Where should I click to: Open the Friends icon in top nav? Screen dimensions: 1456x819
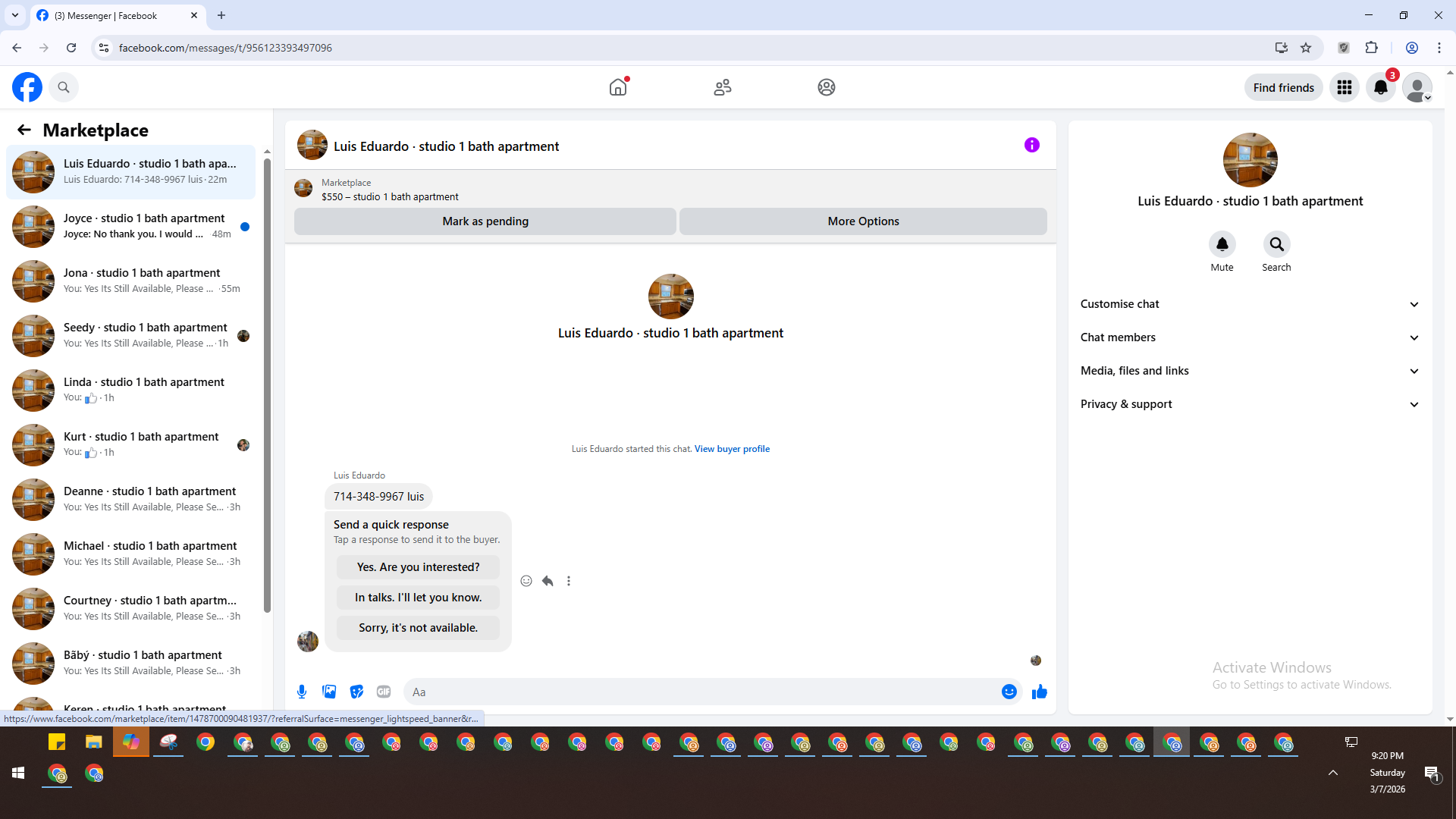(x=723, y=87)
